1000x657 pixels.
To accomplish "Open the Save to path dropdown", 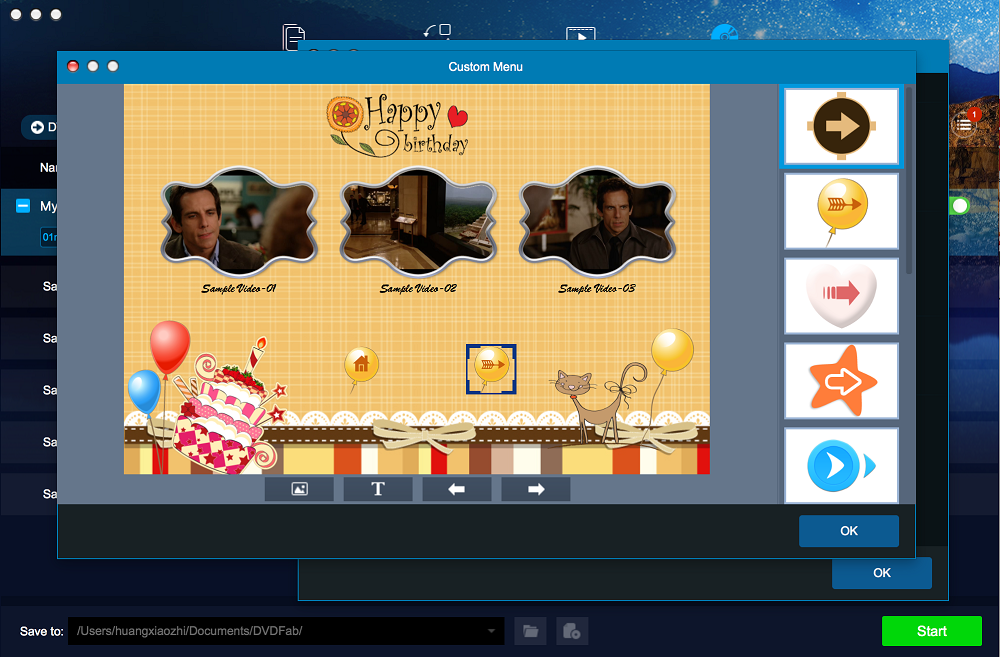I will [491, 631].
